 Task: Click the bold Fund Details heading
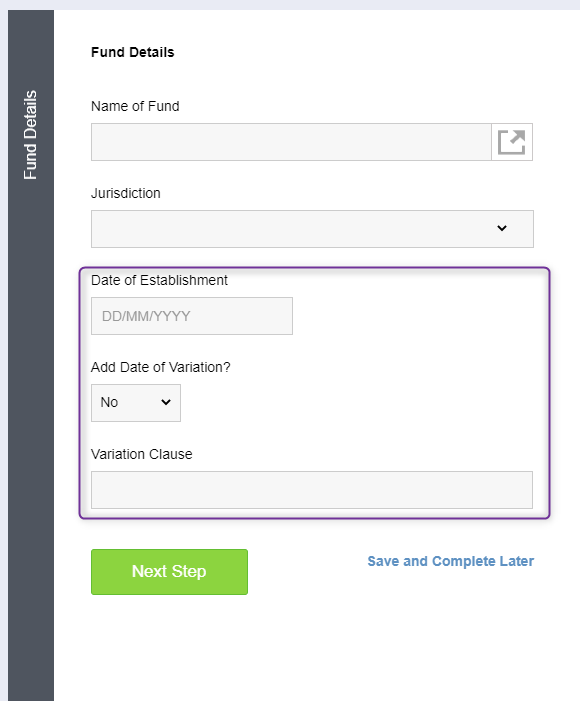click(x=133, y=52)
